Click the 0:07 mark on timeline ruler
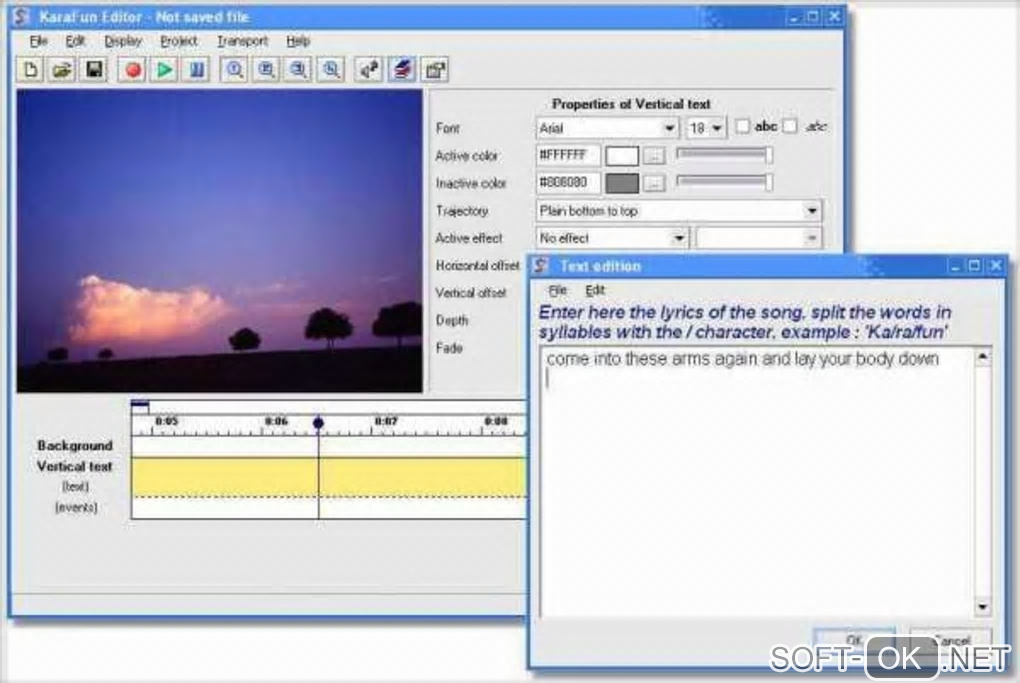Image resolution: width=1020 pixels, height=683 pixels. tap(386, 422)
